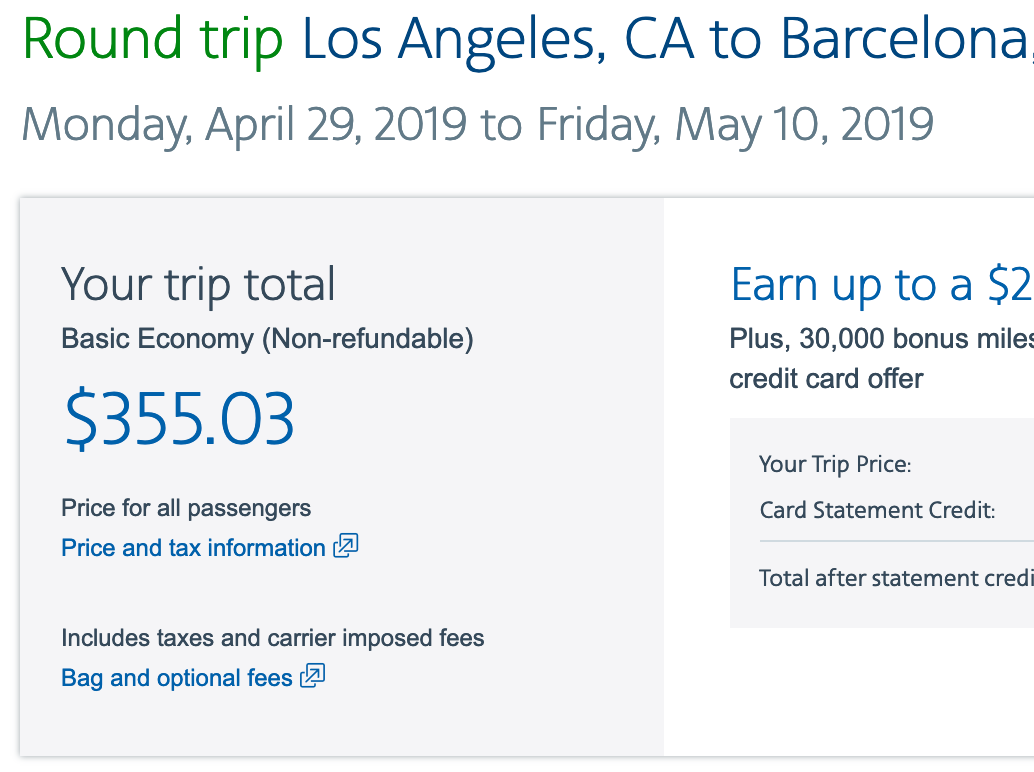Click the Price for all passengers text

click(x=186, y=508)
